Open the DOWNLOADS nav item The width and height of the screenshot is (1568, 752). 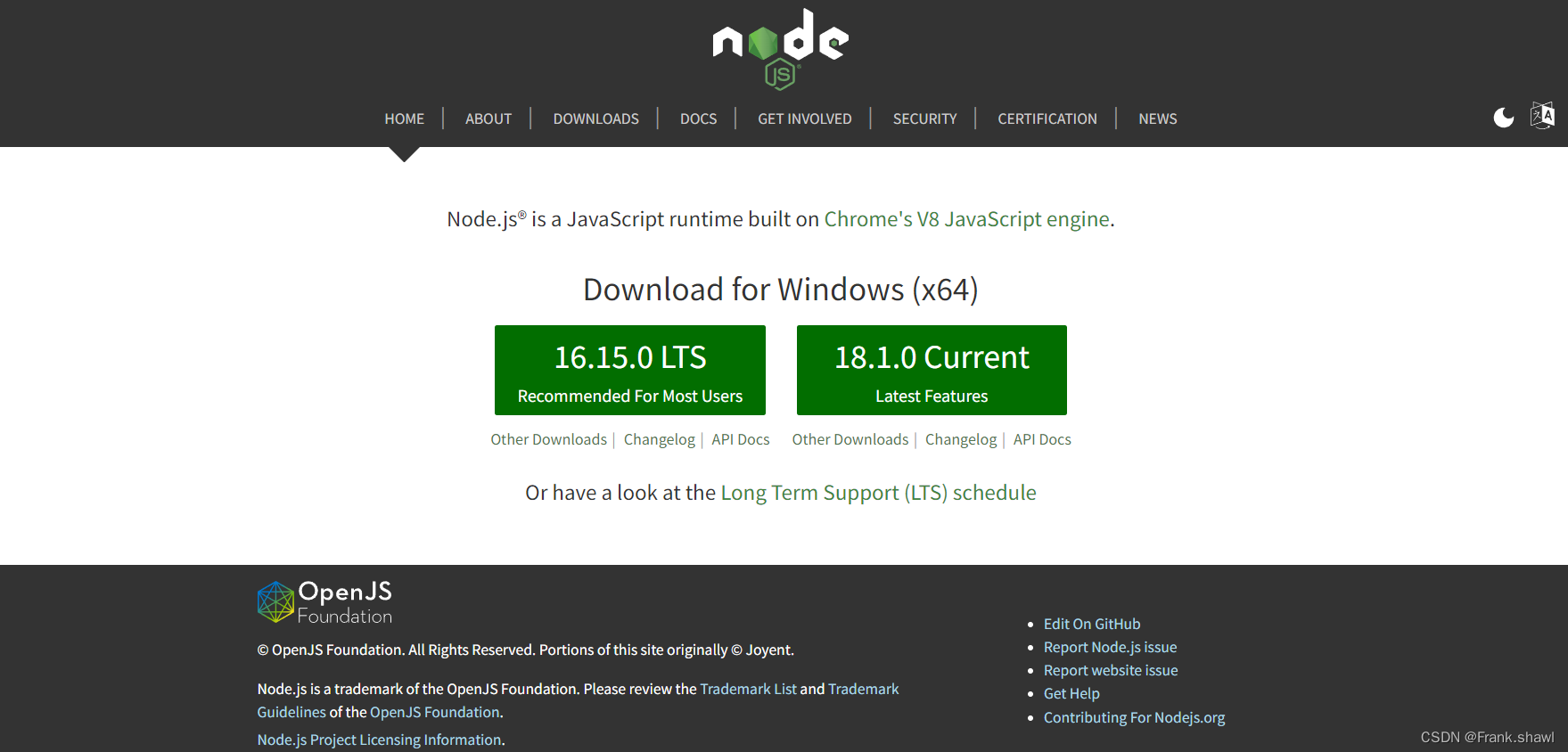point(595,119)
